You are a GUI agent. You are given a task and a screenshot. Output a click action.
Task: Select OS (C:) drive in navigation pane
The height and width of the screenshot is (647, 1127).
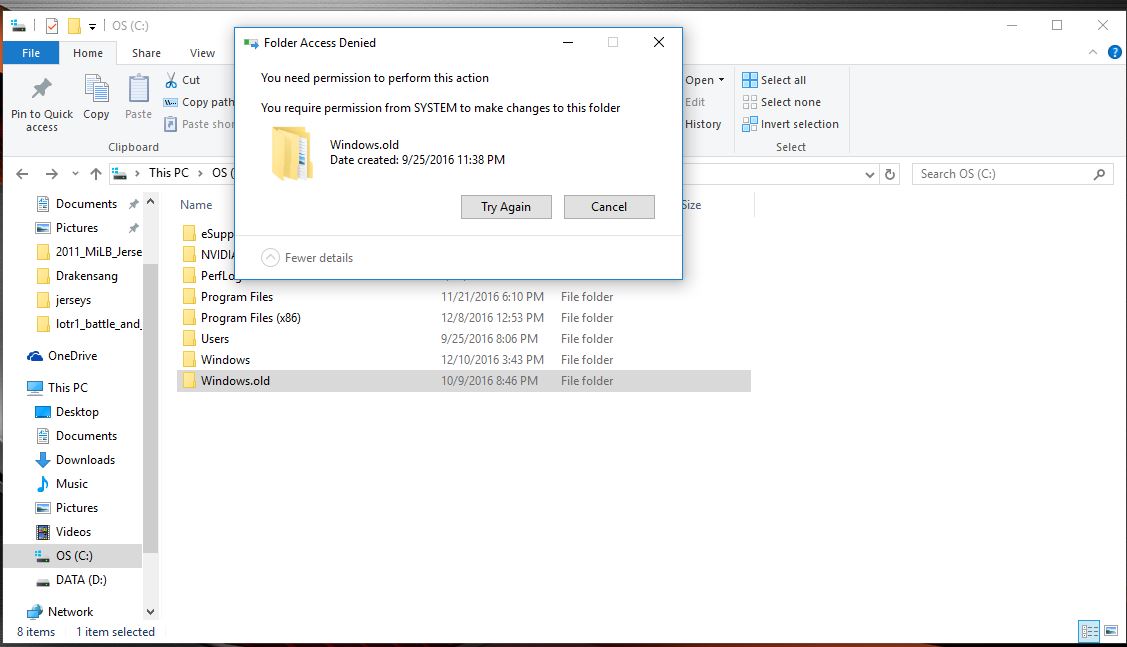[73, 556]
